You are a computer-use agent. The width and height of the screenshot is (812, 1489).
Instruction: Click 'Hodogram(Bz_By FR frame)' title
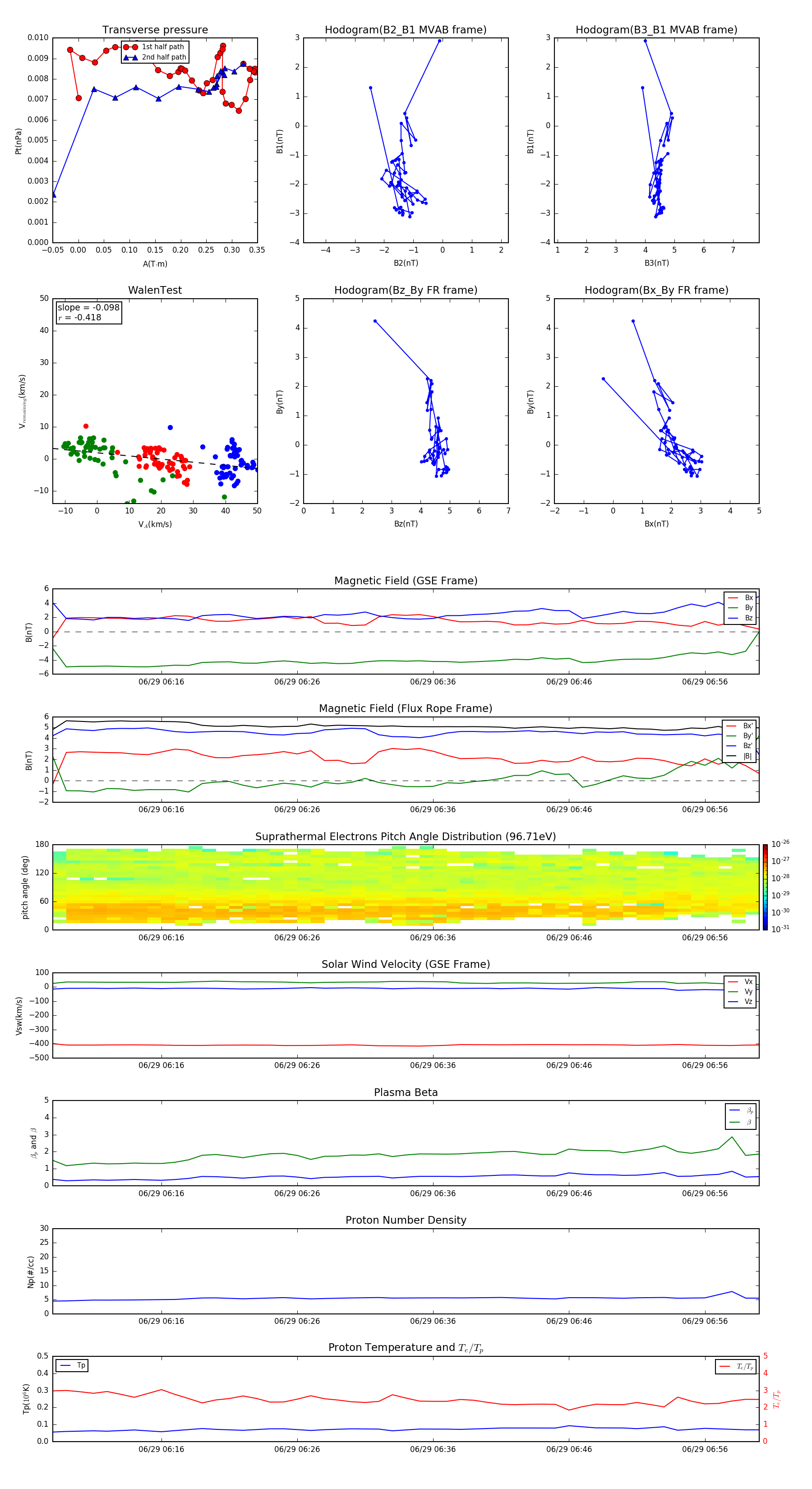pyautogui.click(x=406, y=290)
